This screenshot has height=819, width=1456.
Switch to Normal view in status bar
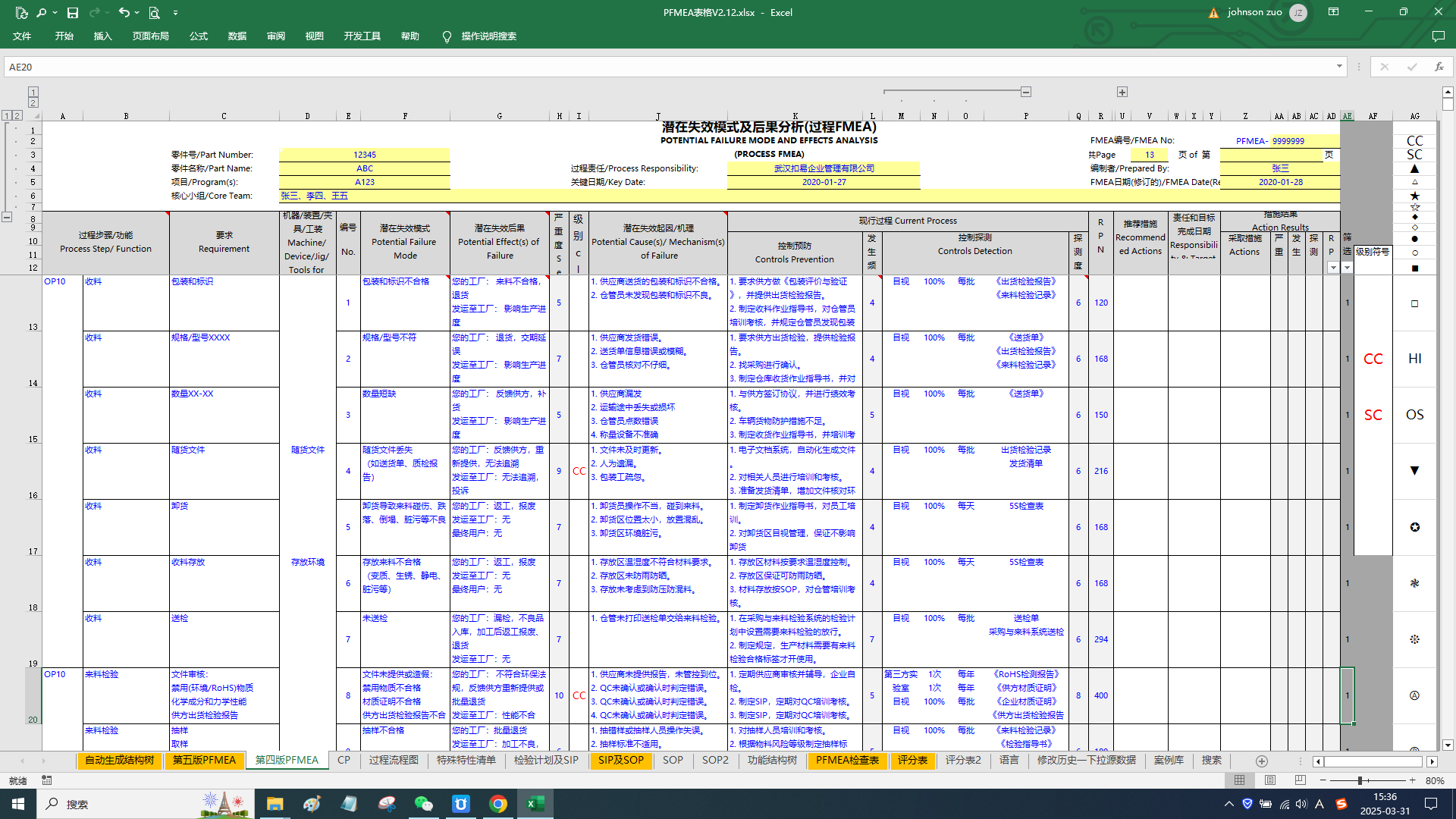[x=1239, y=780]
